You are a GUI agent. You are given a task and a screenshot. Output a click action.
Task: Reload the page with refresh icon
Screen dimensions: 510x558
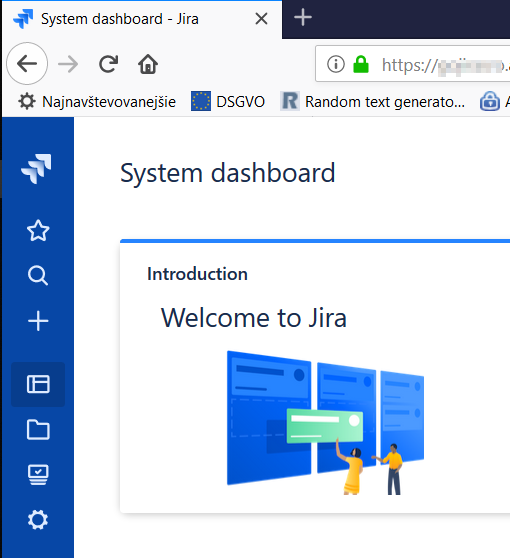pos(108,64)
